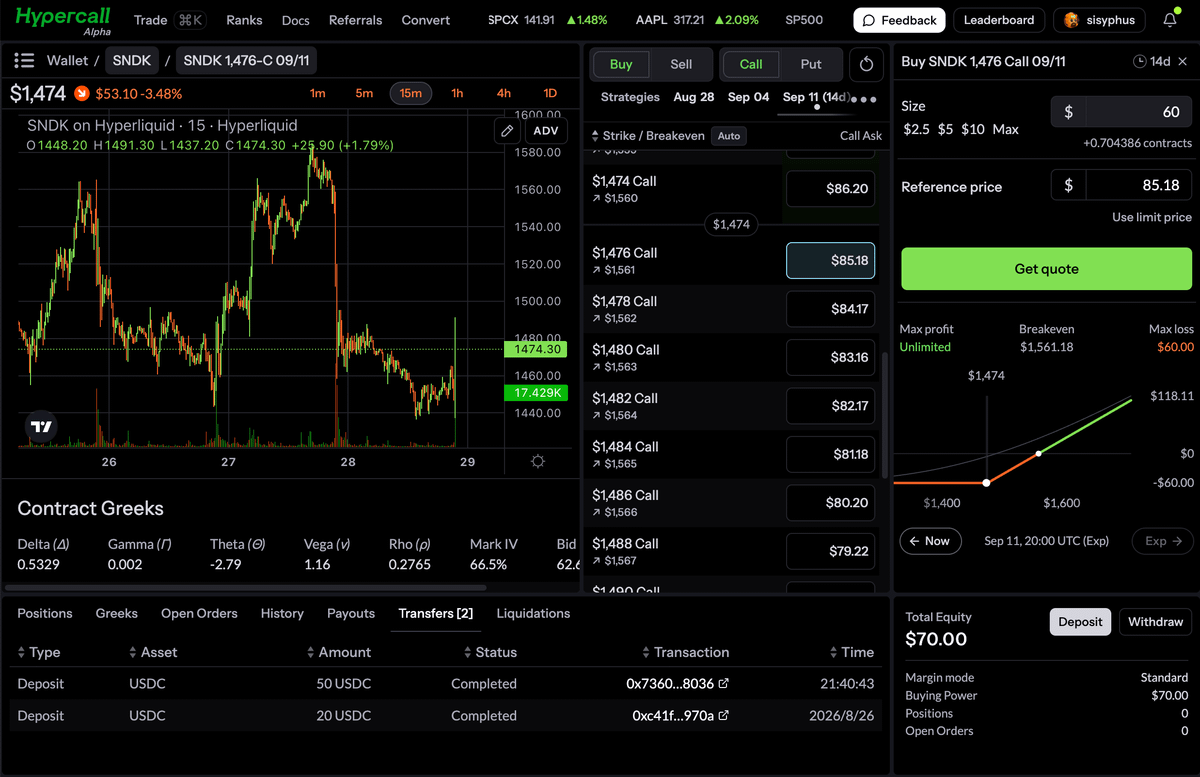The image size is (1200, 777).
Task: Open the Convert page
Action: coord(426,20)
